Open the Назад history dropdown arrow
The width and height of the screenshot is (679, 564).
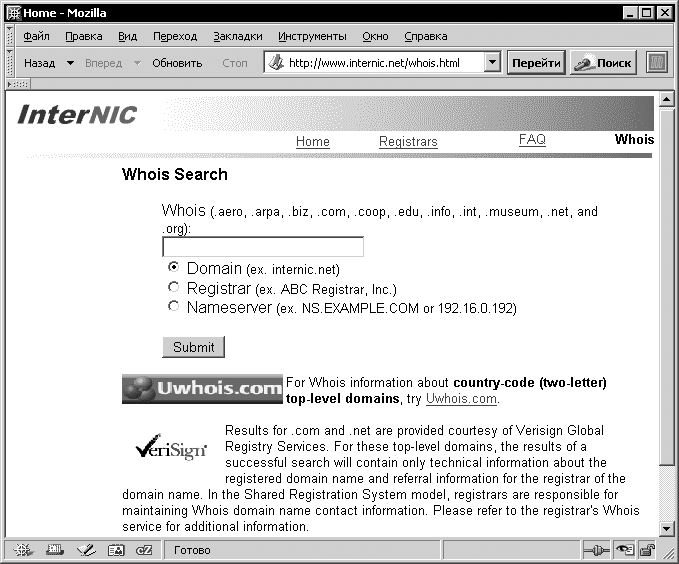coord(70,63)
